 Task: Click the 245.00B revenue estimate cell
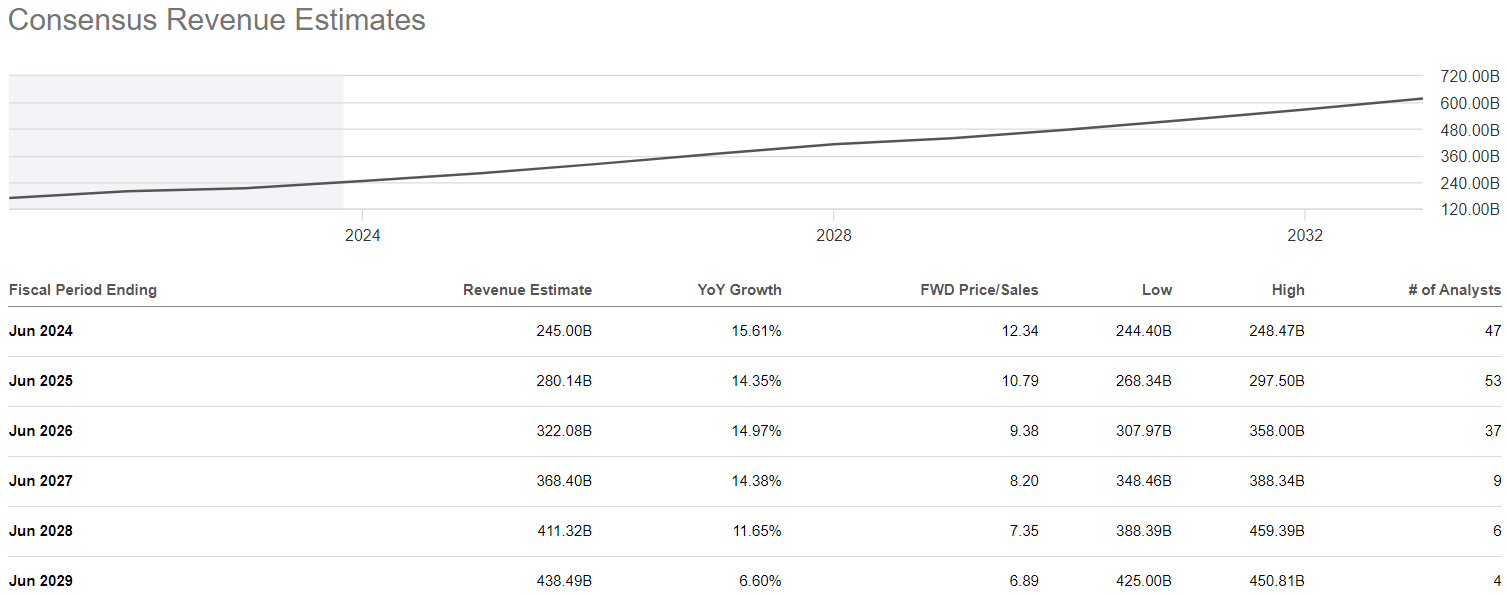click(x=564, y=331)
